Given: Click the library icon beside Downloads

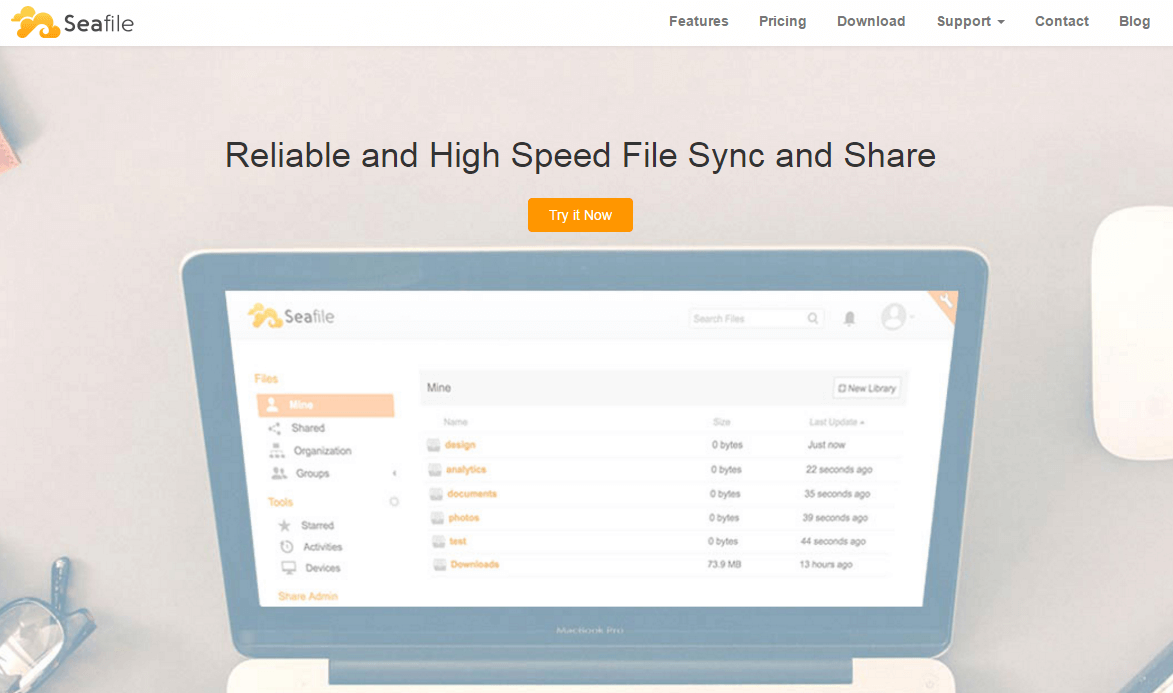Looking at the screenshot, I should point(439,564).
